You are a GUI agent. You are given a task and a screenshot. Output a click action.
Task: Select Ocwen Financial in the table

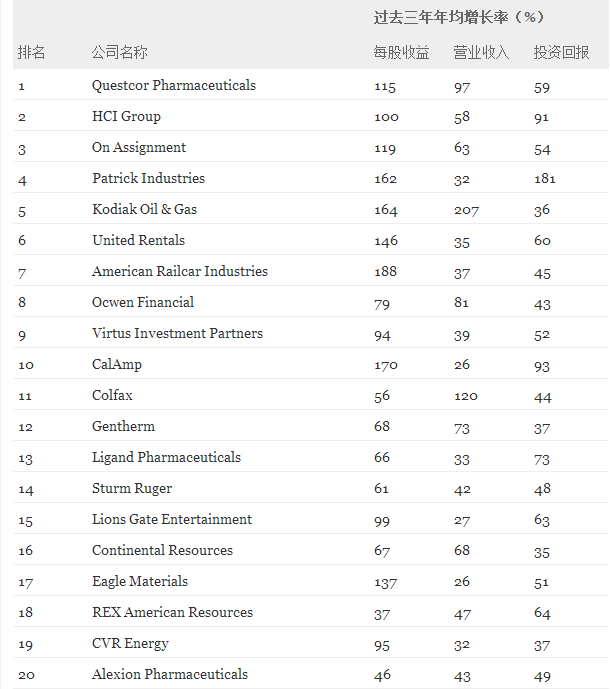pyautogui.click(x=143, y=303)
